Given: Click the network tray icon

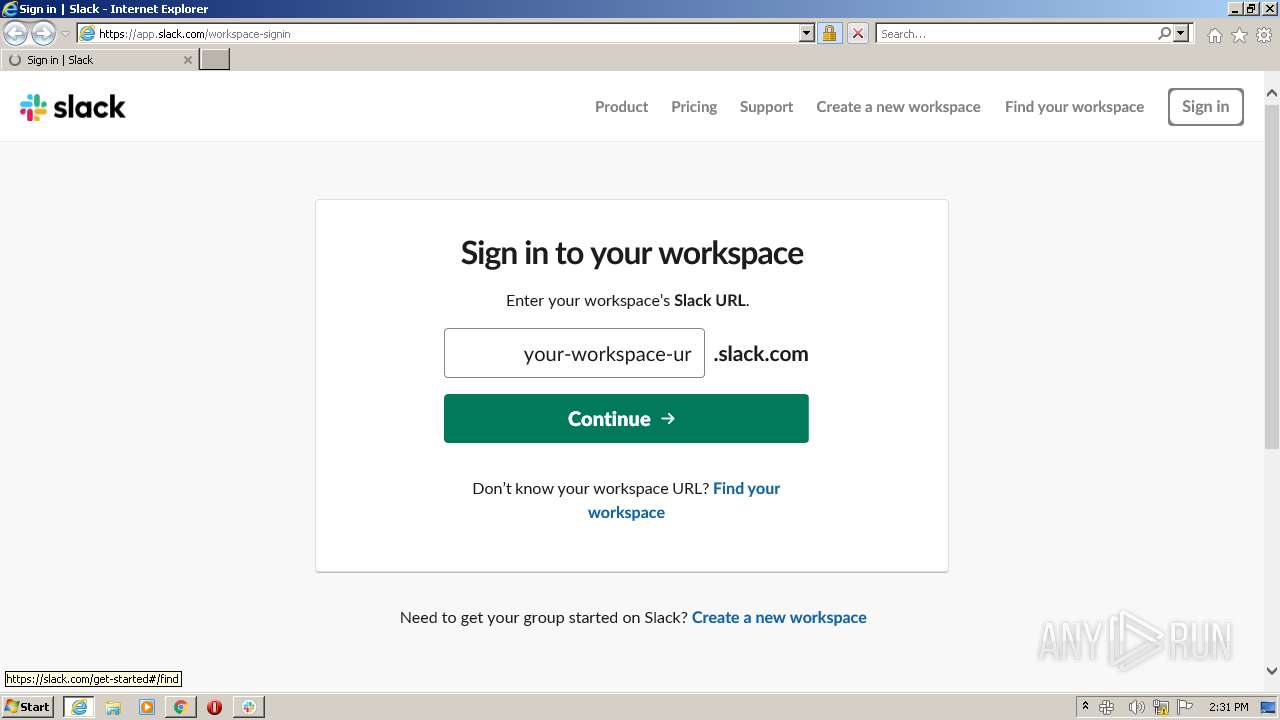Looking at the screenshot, I should click(x=1161, y=707).
